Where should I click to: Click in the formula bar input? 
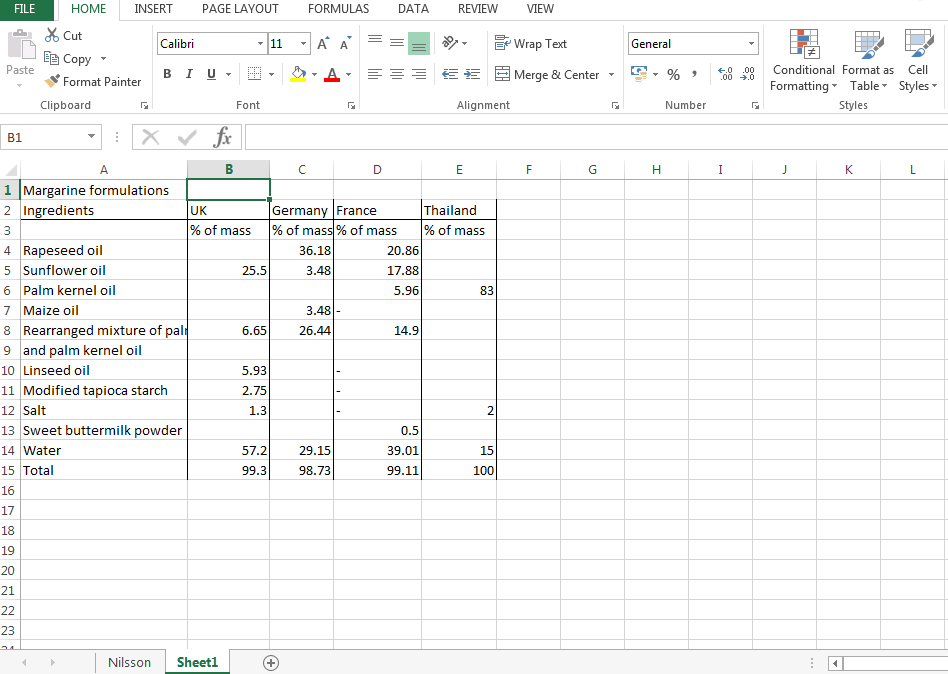[596, 137]
